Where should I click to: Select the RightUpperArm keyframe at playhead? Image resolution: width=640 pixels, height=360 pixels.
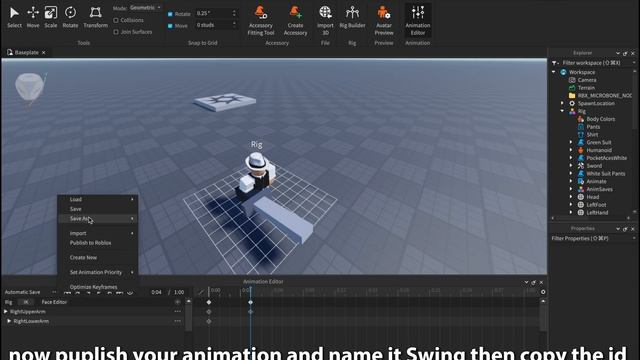click(x=251, y=312)
